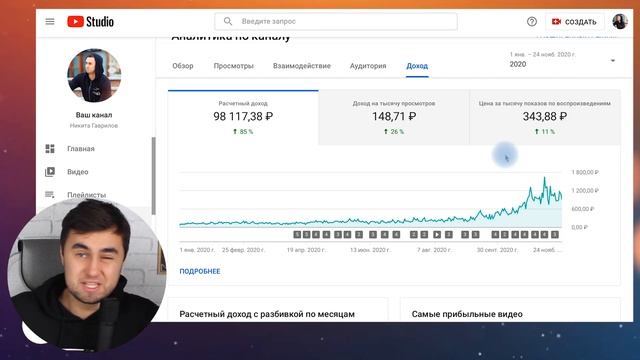Image resolution: width=640 pixels, height=360 pixels.
Task: Click the '148,71 ₽' value
Action: coord(394,117)
